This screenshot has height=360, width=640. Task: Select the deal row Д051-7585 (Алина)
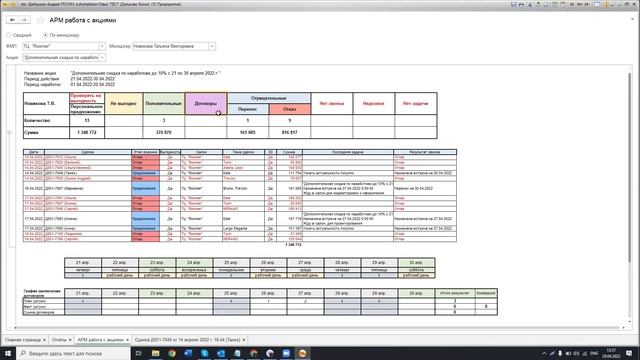pos(240,219)
